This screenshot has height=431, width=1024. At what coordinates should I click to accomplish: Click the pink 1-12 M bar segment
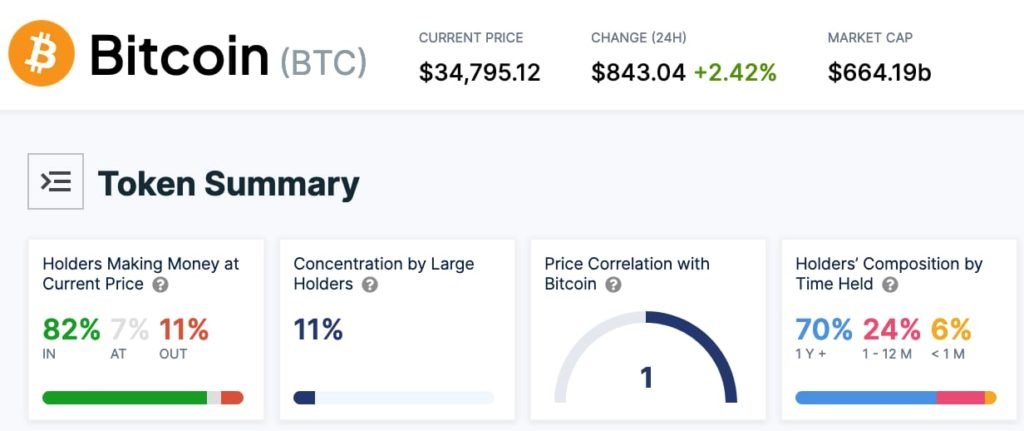click(960, 398)
